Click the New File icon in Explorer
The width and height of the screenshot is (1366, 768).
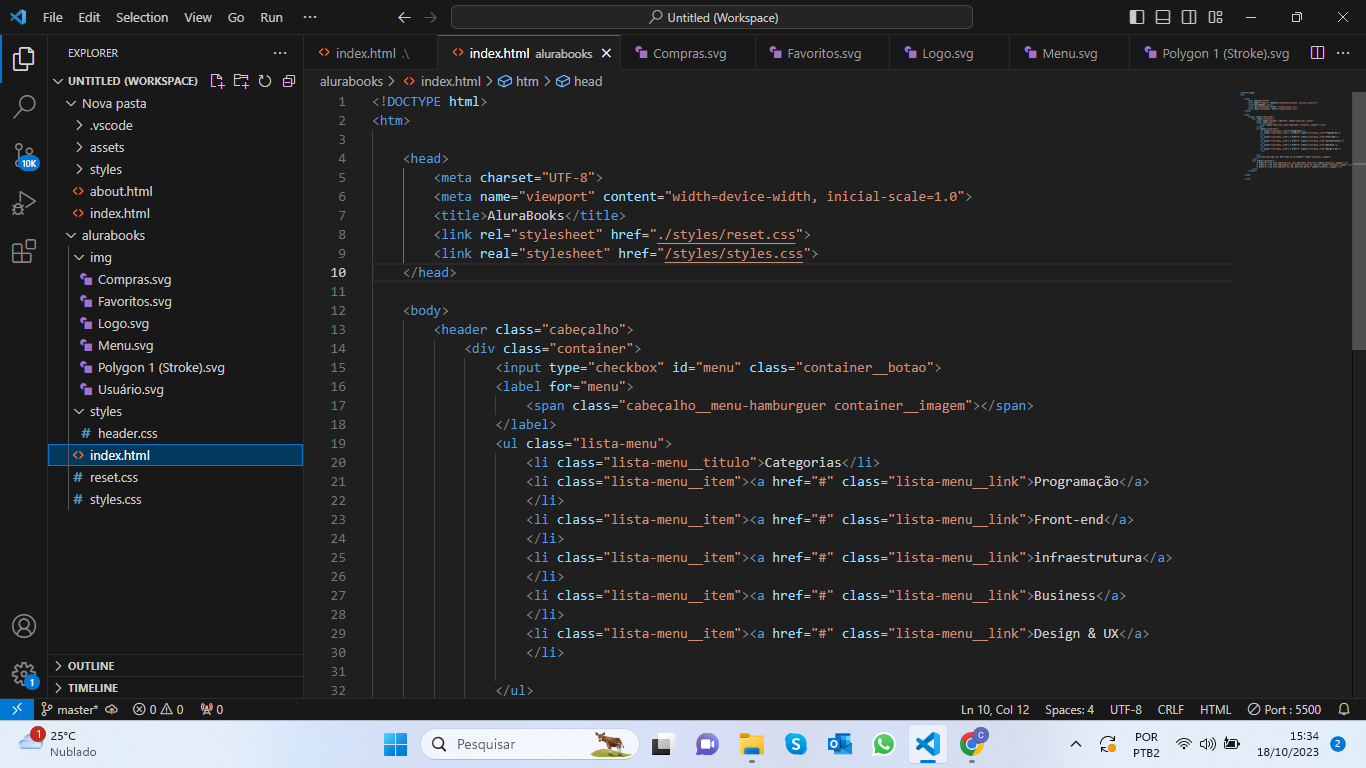[x=217, y=81]
